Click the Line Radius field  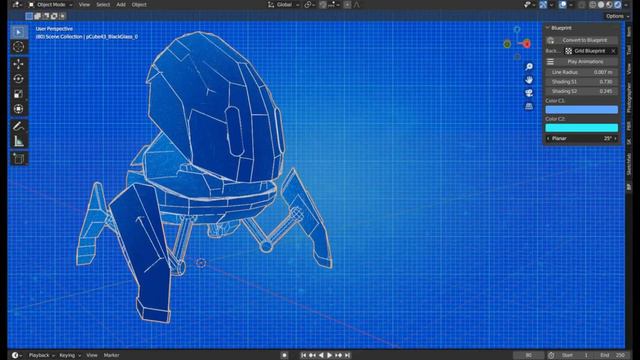point(582,72)
